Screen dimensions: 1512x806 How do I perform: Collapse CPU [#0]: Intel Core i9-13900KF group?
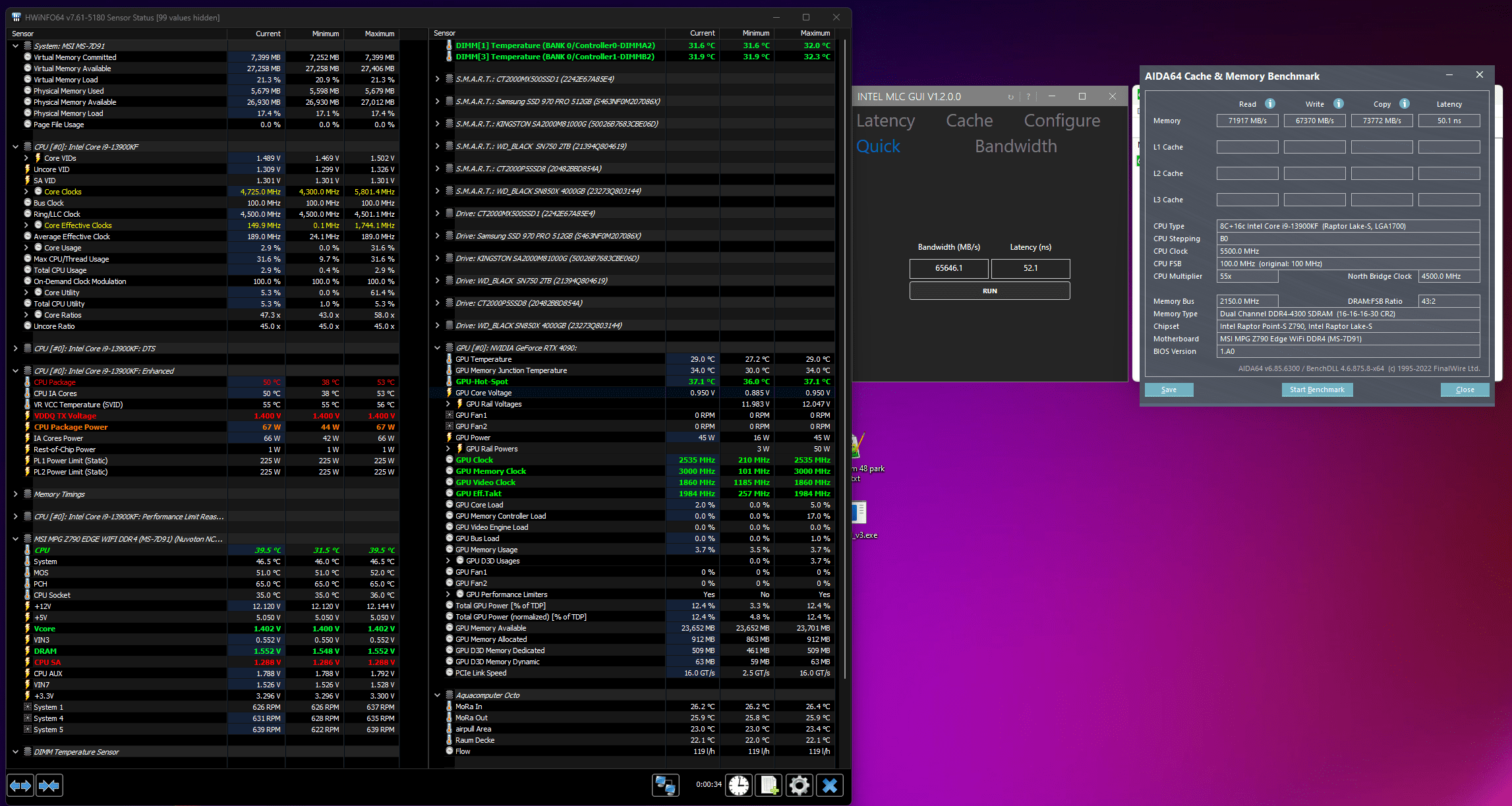coord(15,147)
